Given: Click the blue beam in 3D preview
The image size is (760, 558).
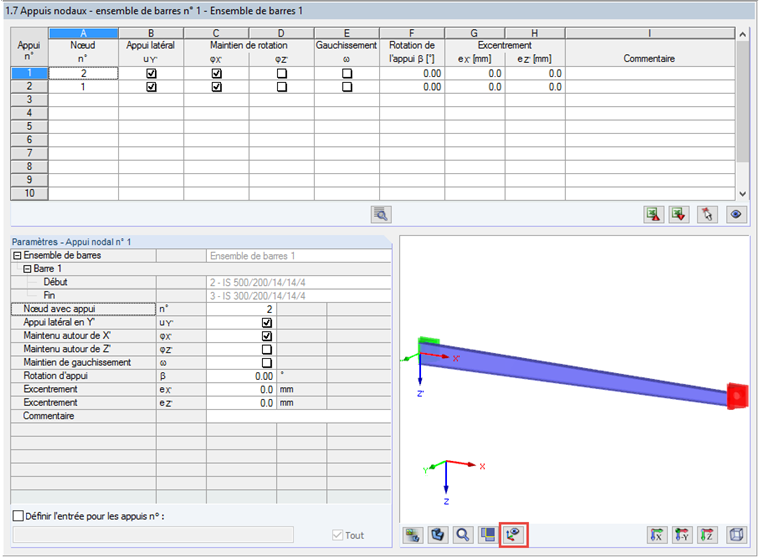Looking at the screenshot, I should (574, 376).
